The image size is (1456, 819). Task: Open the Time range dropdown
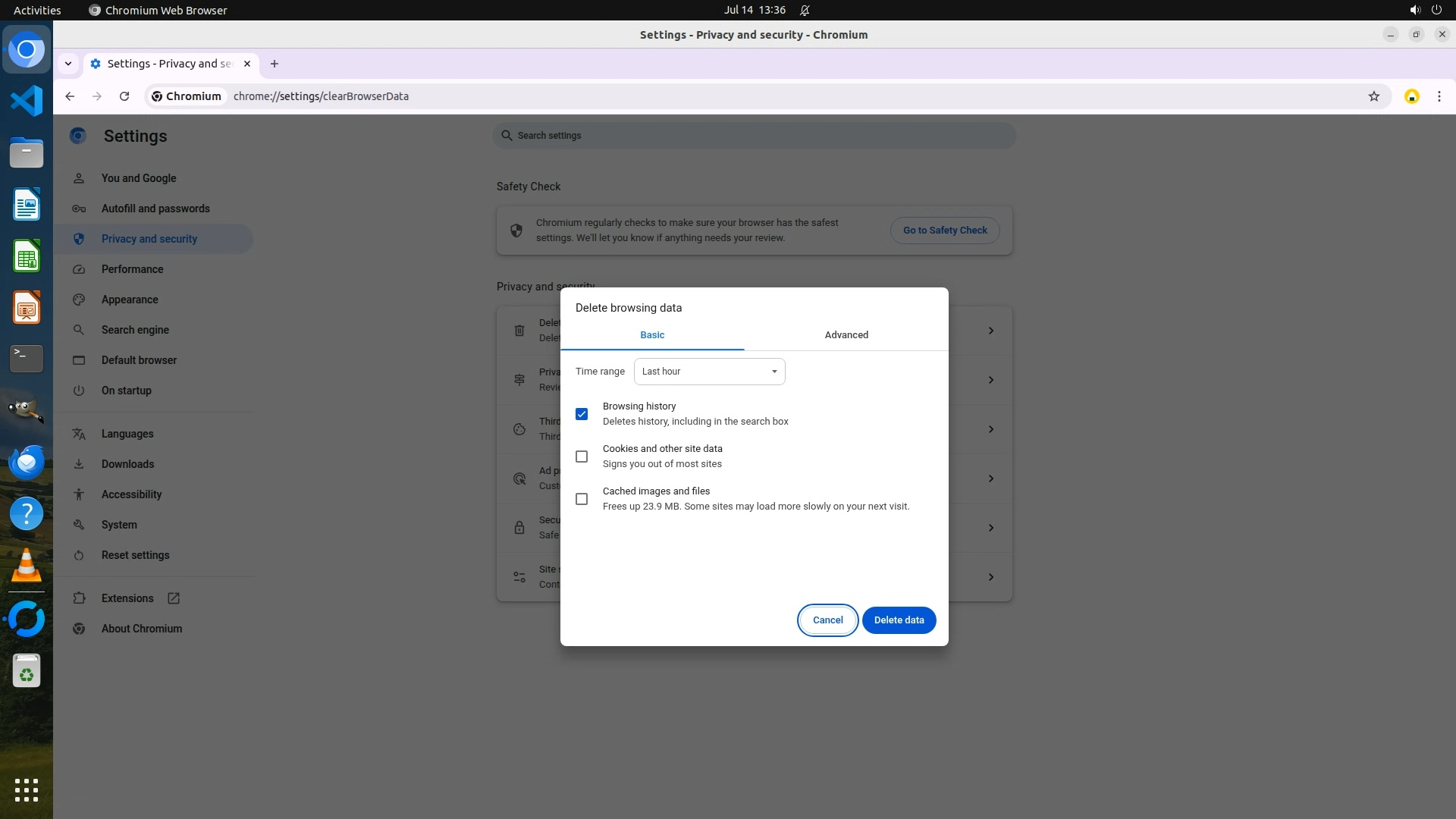click(x=709, y=372)
